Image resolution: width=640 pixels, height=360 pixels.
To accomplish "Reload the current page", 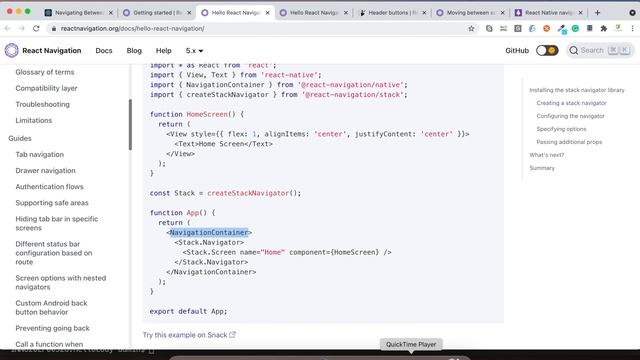I will coord(36,29).
